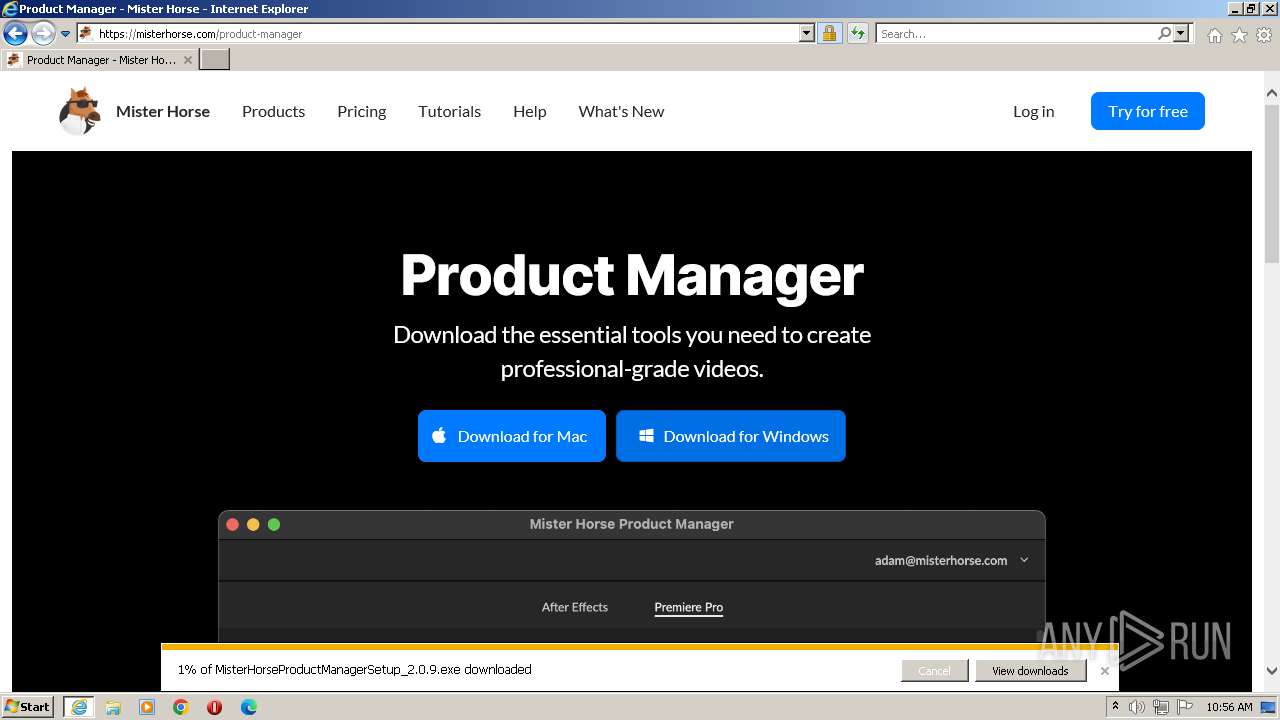The height and width of the screenshot is (720, 1280).
Task: Click the page scrollbar down arrow
Action: click(1272, 671)
